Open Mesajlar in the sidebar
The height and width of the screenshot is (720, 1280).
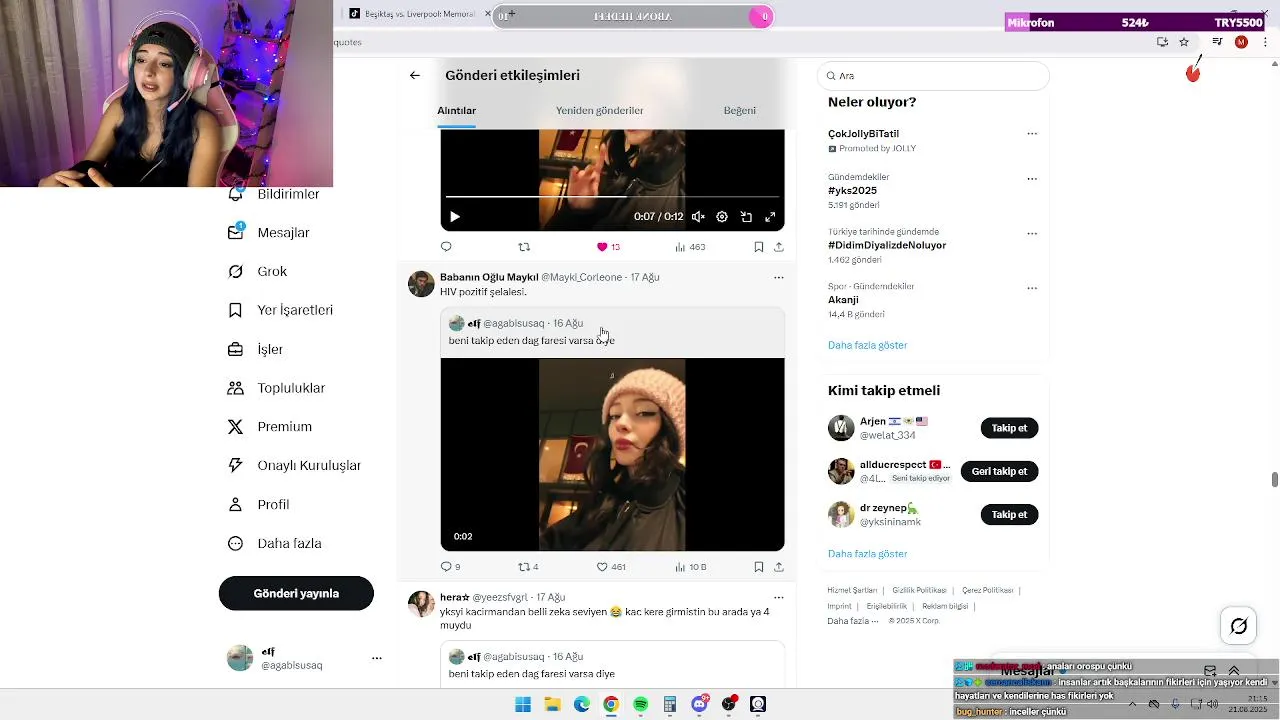tap(269, 232)
